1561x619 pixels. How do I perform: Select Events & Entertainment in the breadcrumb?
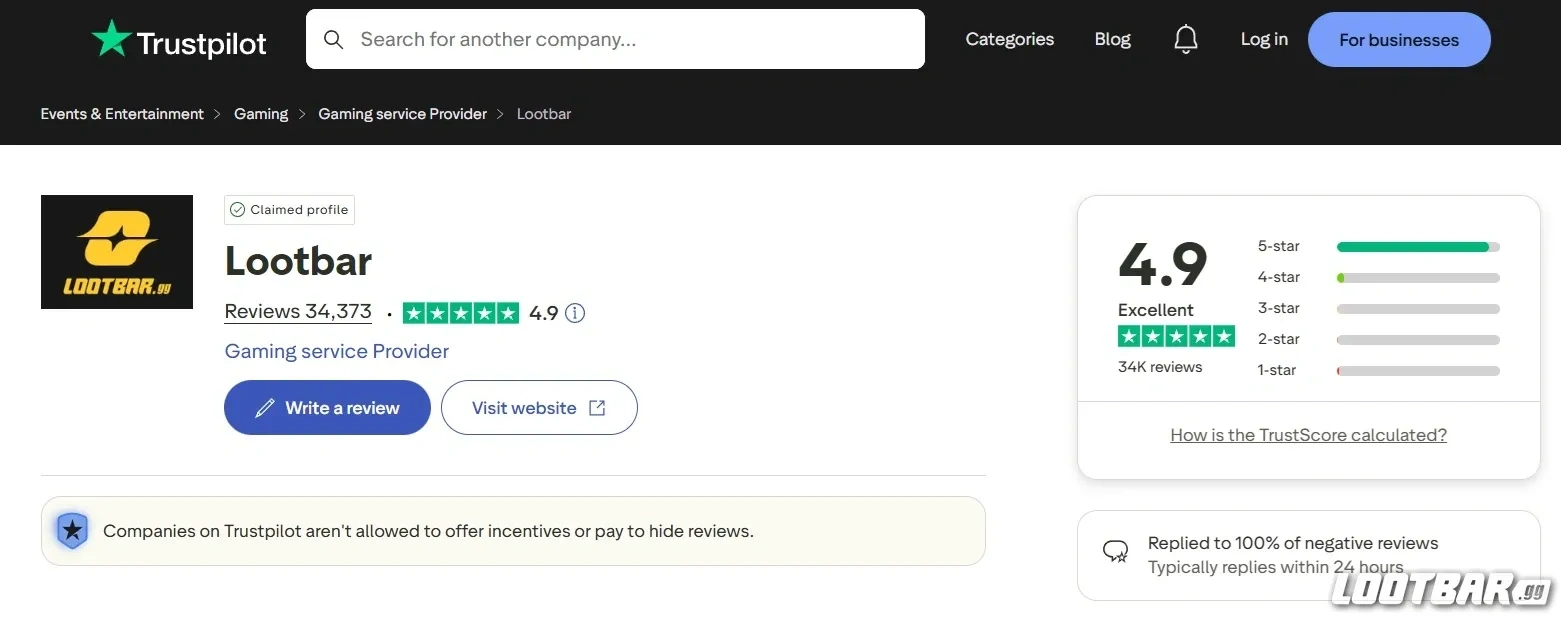coord(121,113)
